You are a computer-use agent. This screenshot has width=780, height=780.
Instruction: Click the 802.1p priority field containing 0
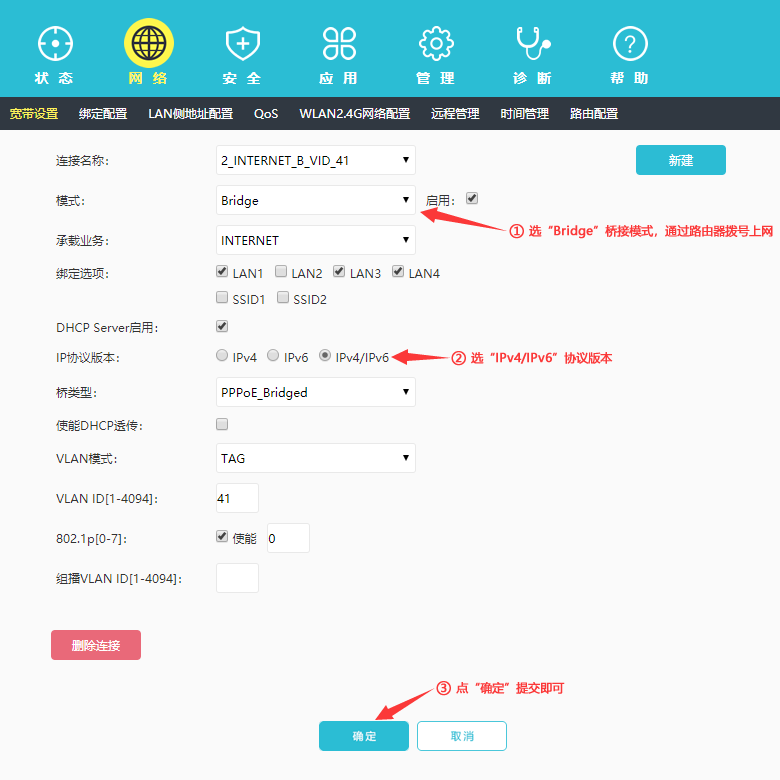point(289,538)
